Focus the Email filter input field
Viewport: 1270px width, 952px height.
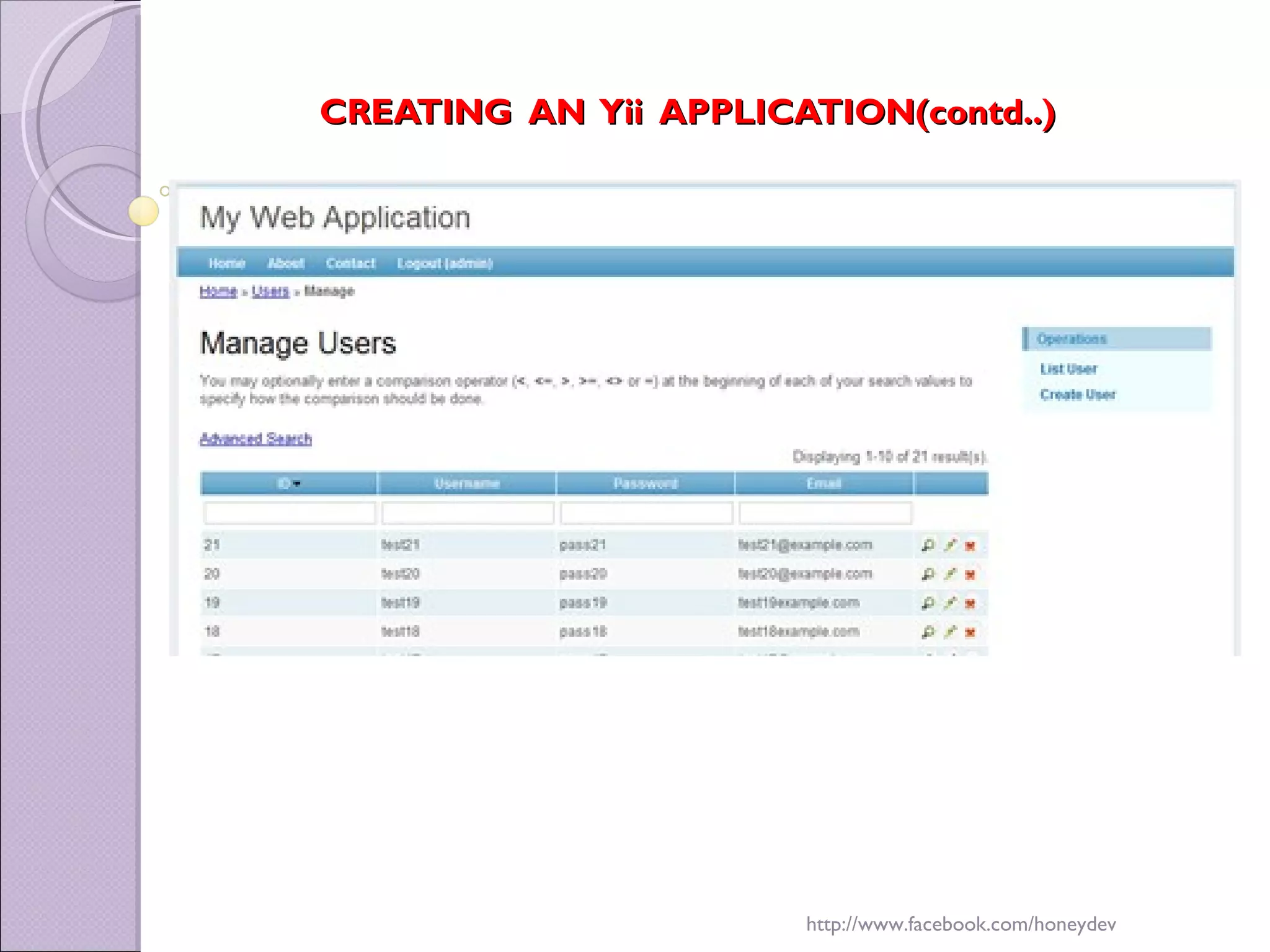(825, 513)
